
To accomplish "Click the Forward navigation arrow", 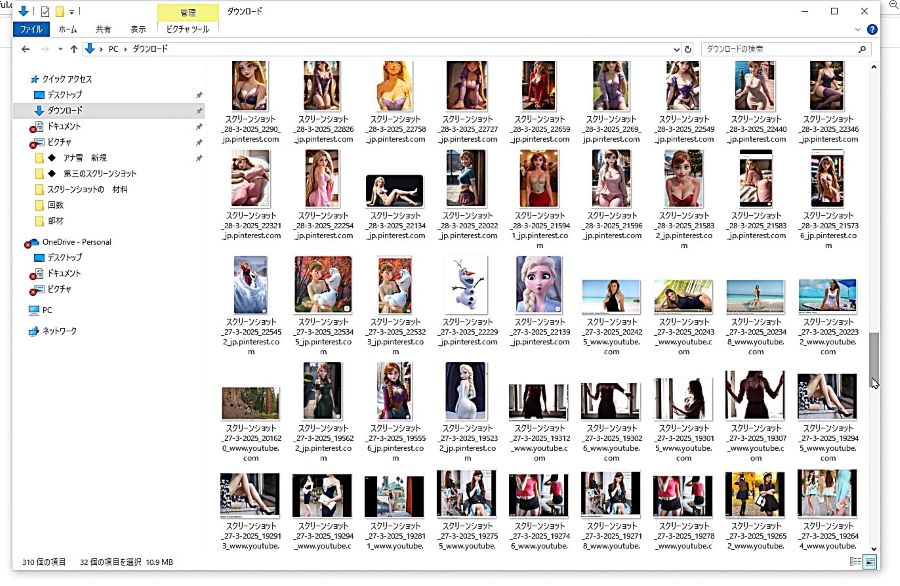I will point(45,49).
